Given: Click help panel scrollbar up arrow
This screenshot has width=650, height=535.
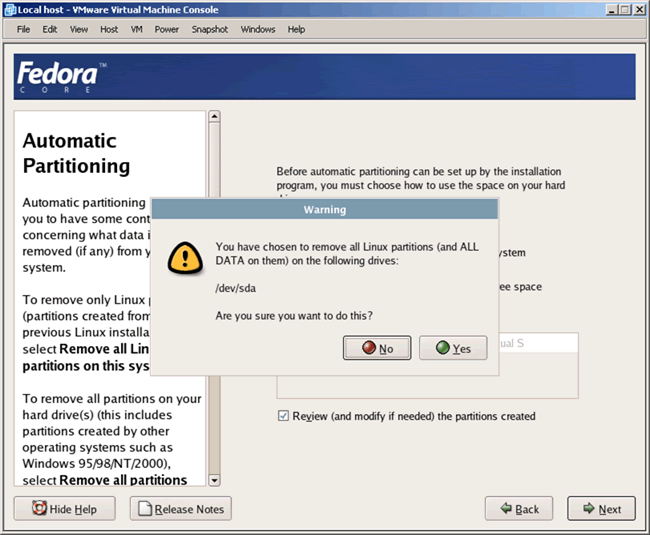Looking at the screenshot, I should (x=214, y=117).
